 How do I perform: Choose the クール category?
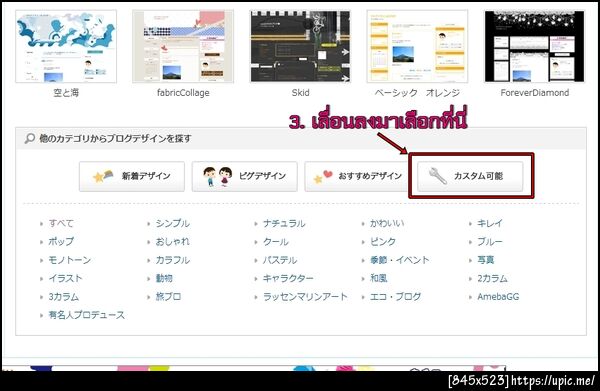(x=276, y=242)
